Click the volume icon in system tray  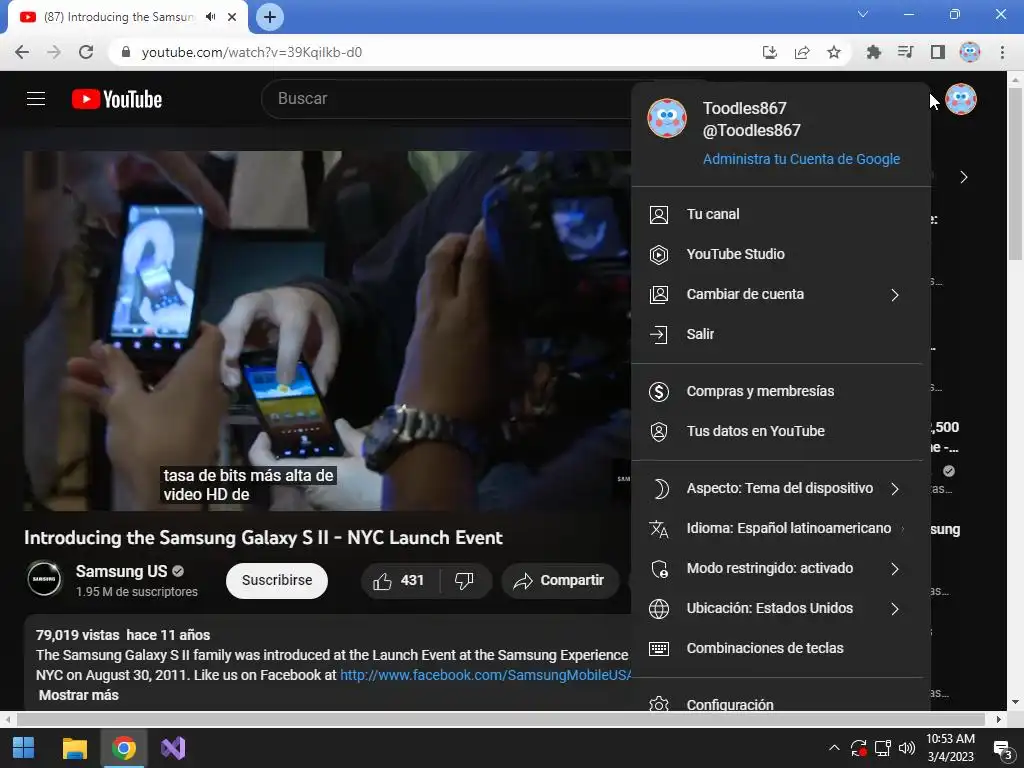coord(906,748)
